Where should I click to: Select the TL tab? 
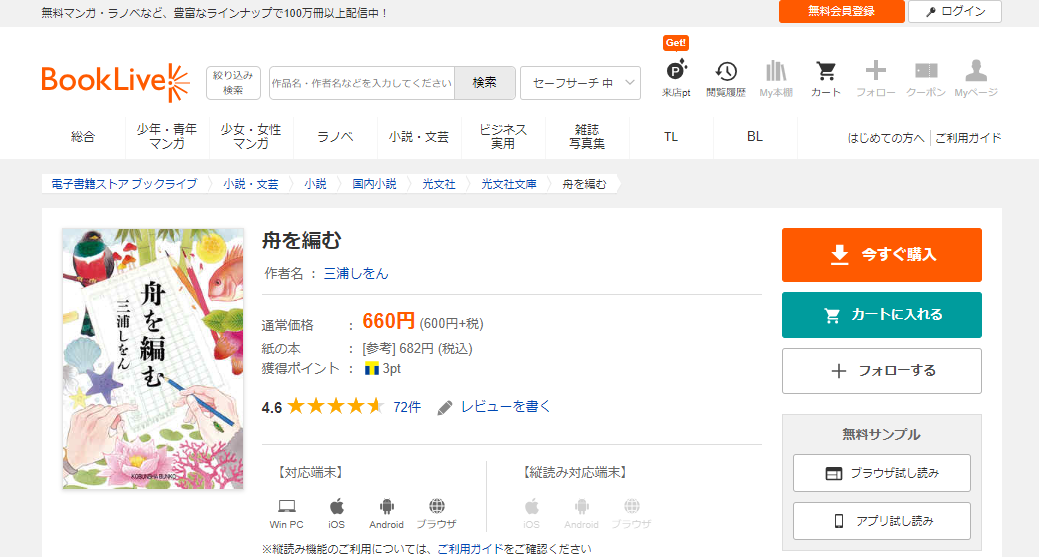671,137
